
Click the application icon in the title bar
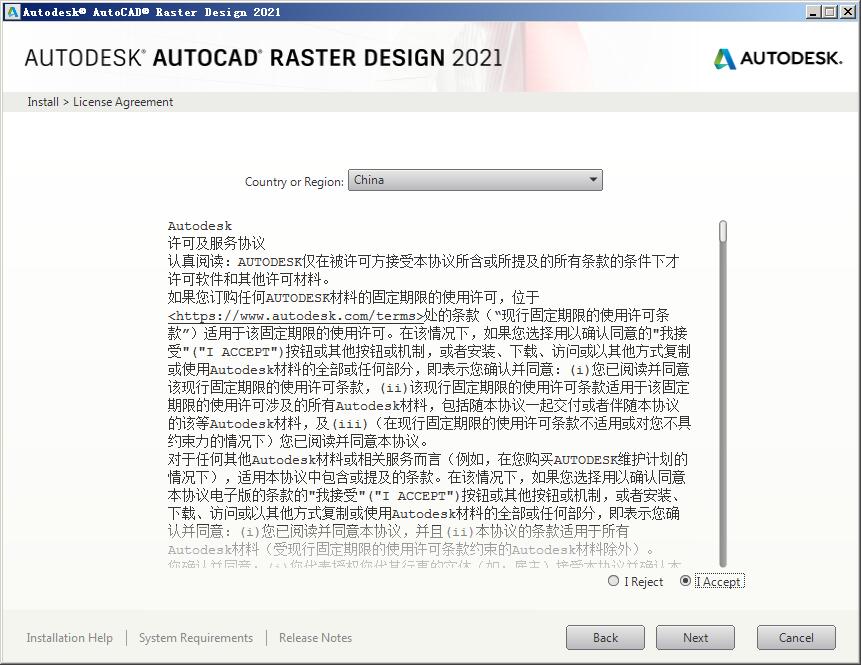[11, 12]
